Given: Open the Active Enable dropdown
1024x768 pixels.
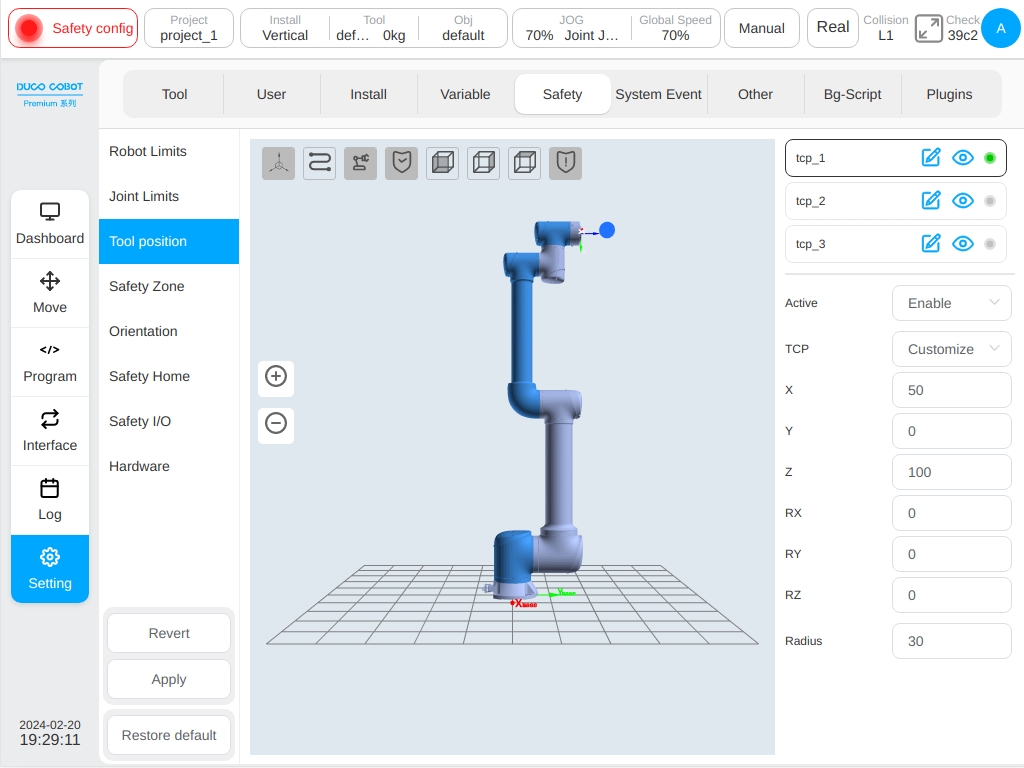Looking at the screenshot, I should tap(952, 303).
